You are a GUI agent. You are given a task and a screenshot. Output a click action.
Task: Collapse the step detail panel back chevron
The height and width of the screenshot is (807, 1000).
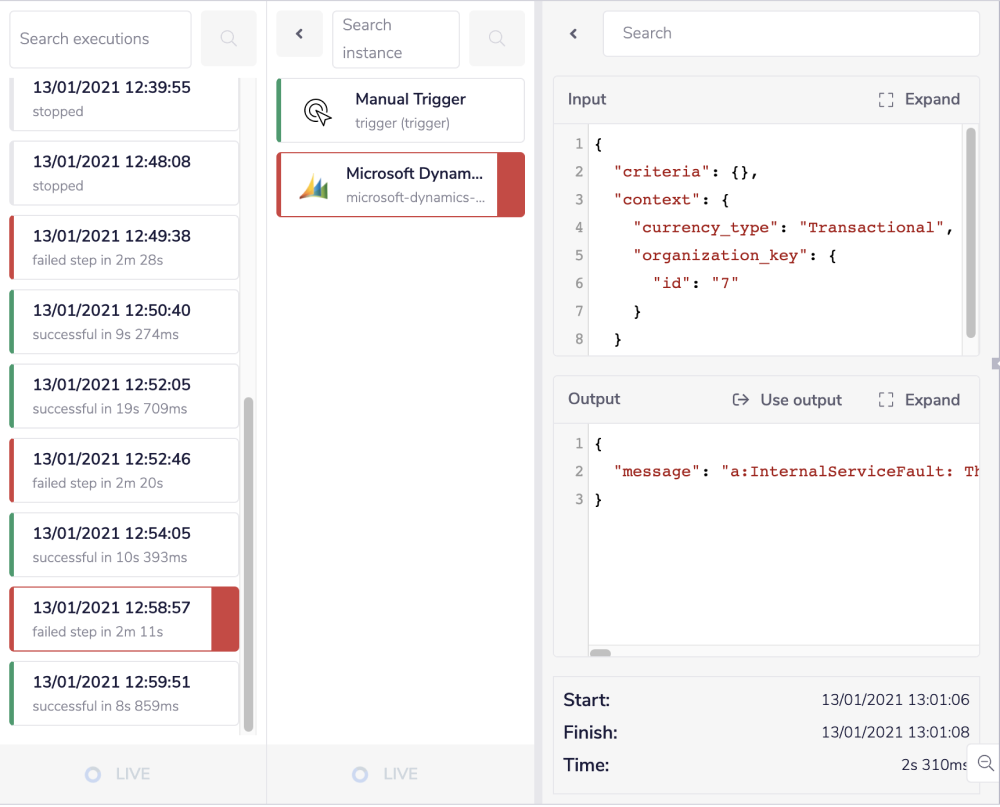click(x=572, y=33)
